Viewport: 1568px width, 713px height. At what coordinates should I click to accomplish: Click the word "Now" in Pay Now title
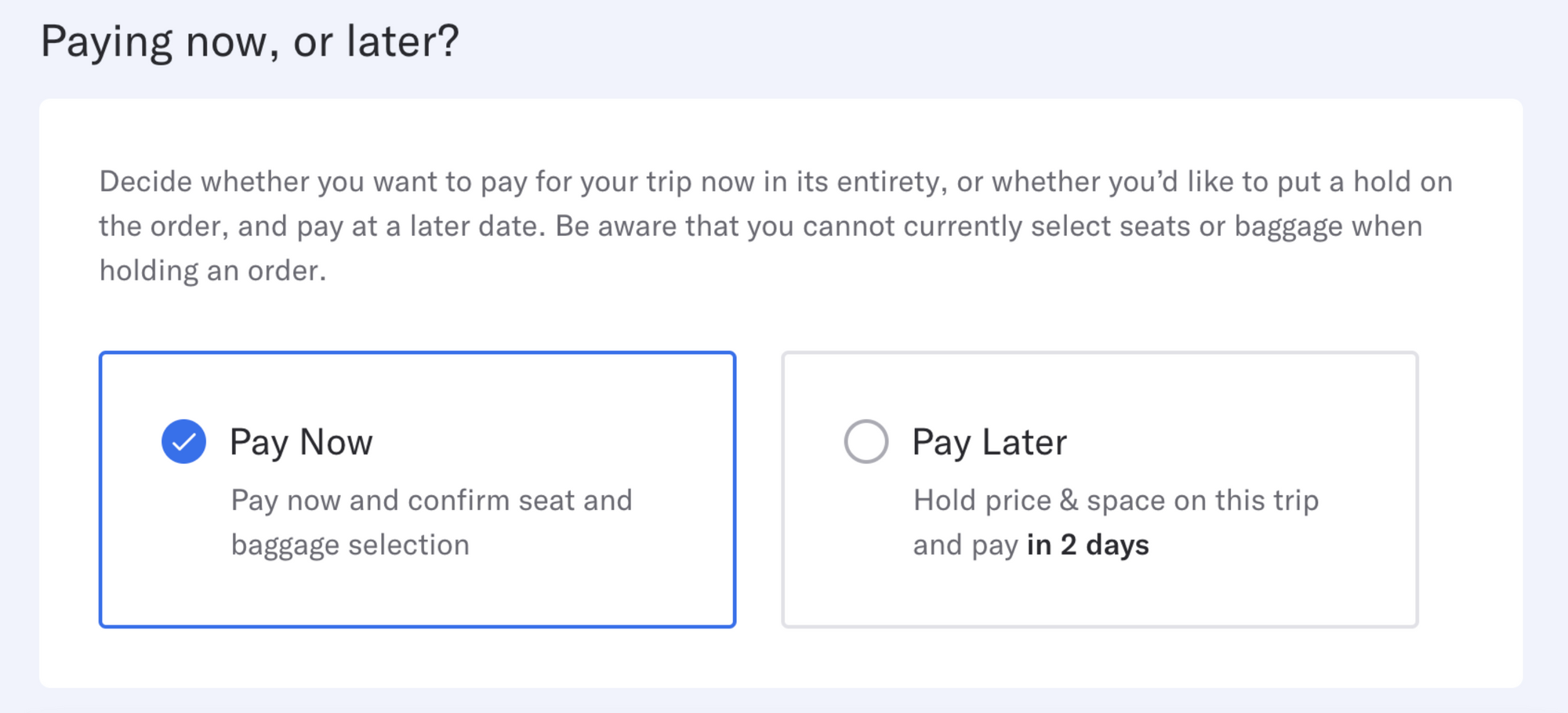pyautogui.click(x=336, y=442)
